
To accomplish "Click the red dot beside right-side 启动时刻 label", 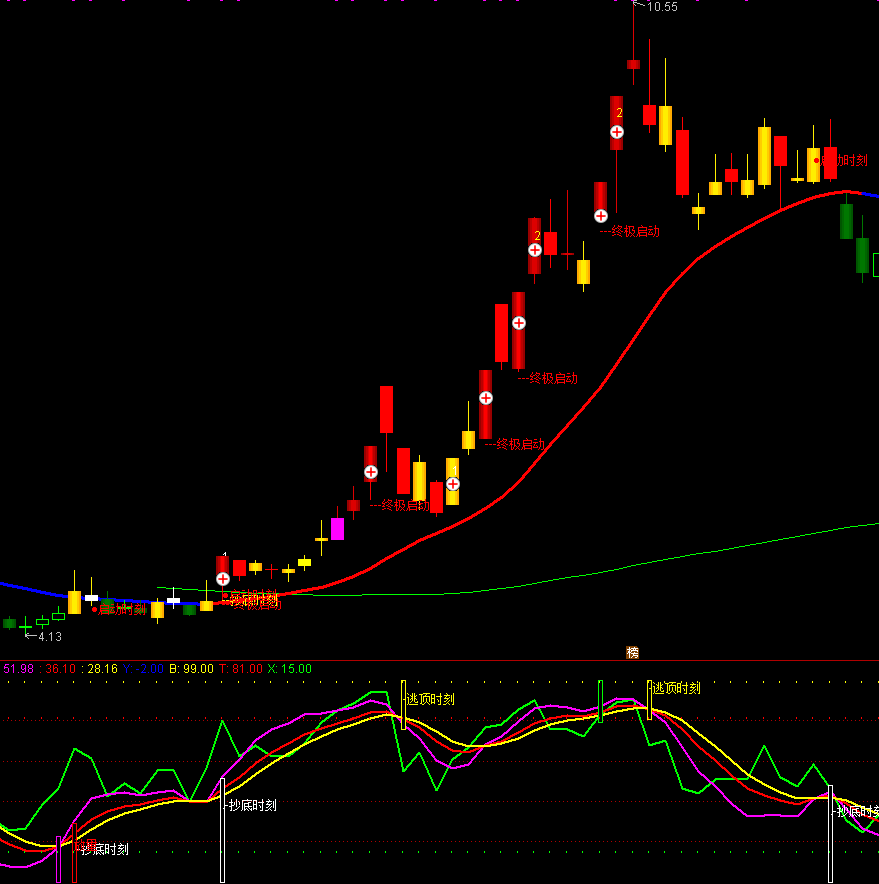I will 817,160.
